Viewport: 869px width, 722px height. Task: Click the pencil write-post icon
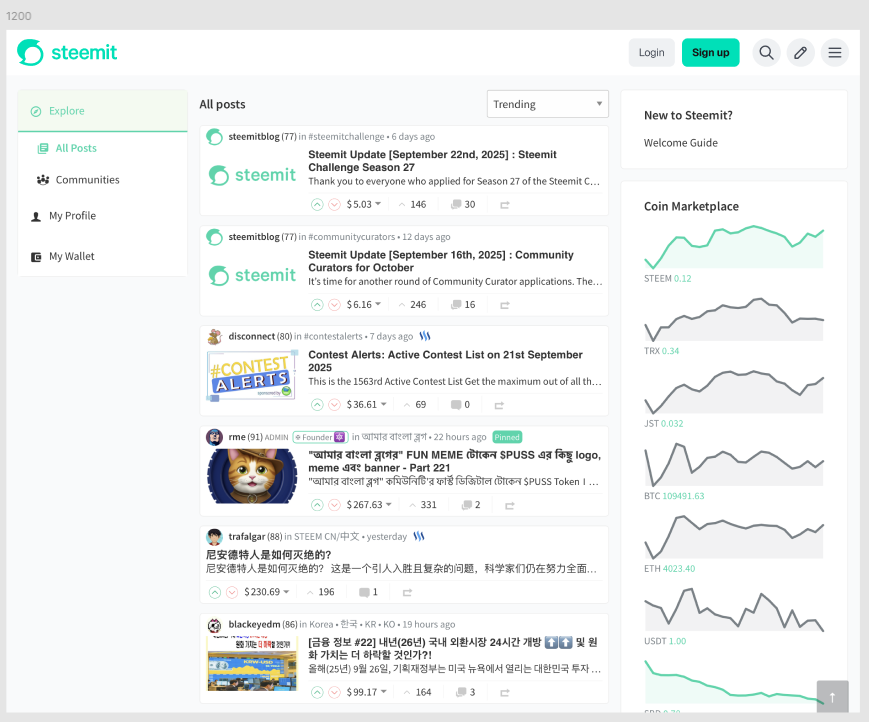click(800, 53)
